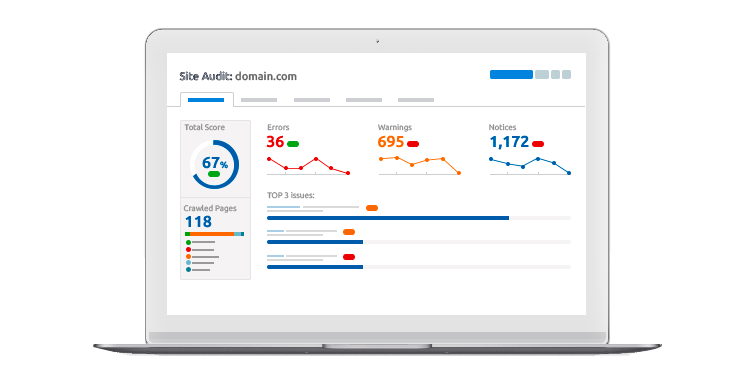Open the Errors count 36

click(275, 142)
